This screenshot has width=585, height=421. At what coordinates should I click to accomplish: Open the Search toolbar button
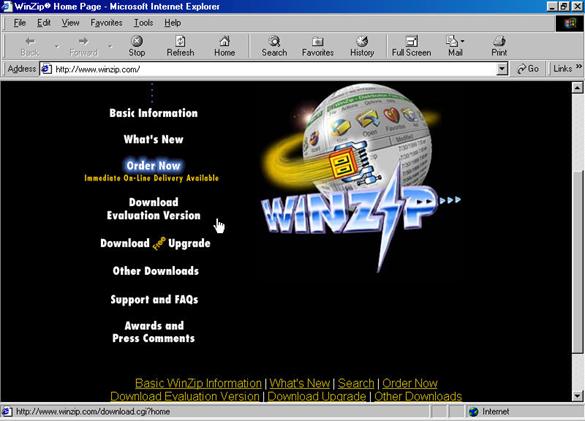274,46
